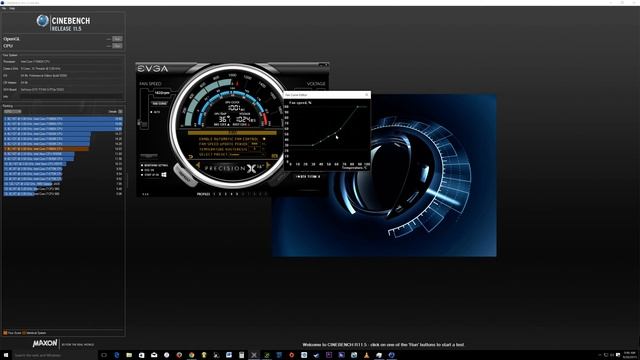The image size is (640, 360).
Task: Click the fan speed vertical slider handle
Action: [140, 122]
